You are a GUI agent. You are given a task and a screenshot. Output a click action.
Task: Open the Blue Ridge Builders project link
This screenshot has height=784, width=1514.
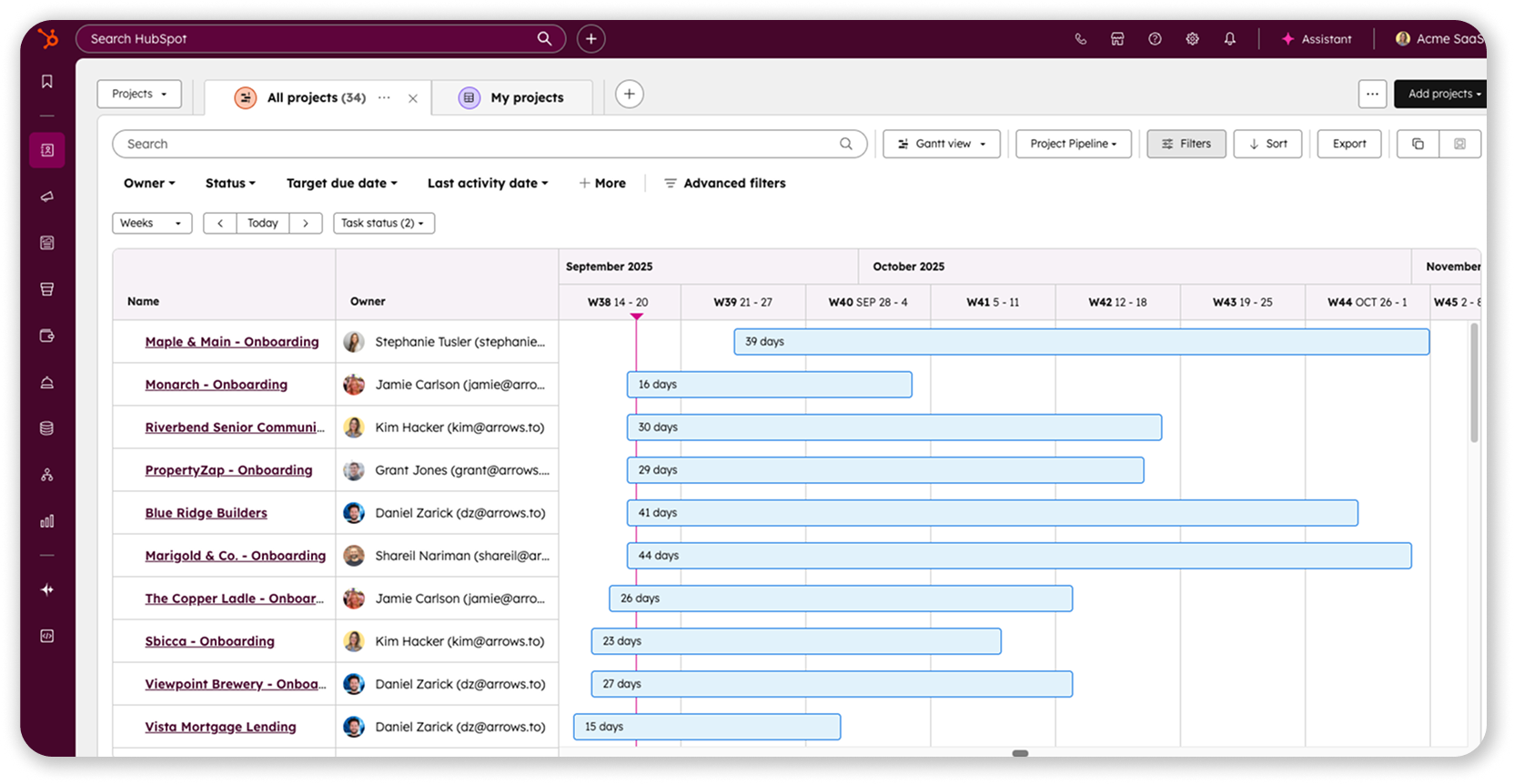tap(207, 513)
